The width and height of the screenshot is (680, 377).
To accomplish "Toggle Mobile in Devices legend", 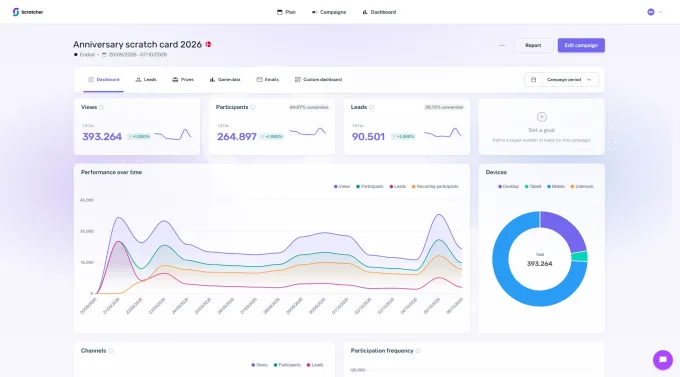I will coord(556,187).
